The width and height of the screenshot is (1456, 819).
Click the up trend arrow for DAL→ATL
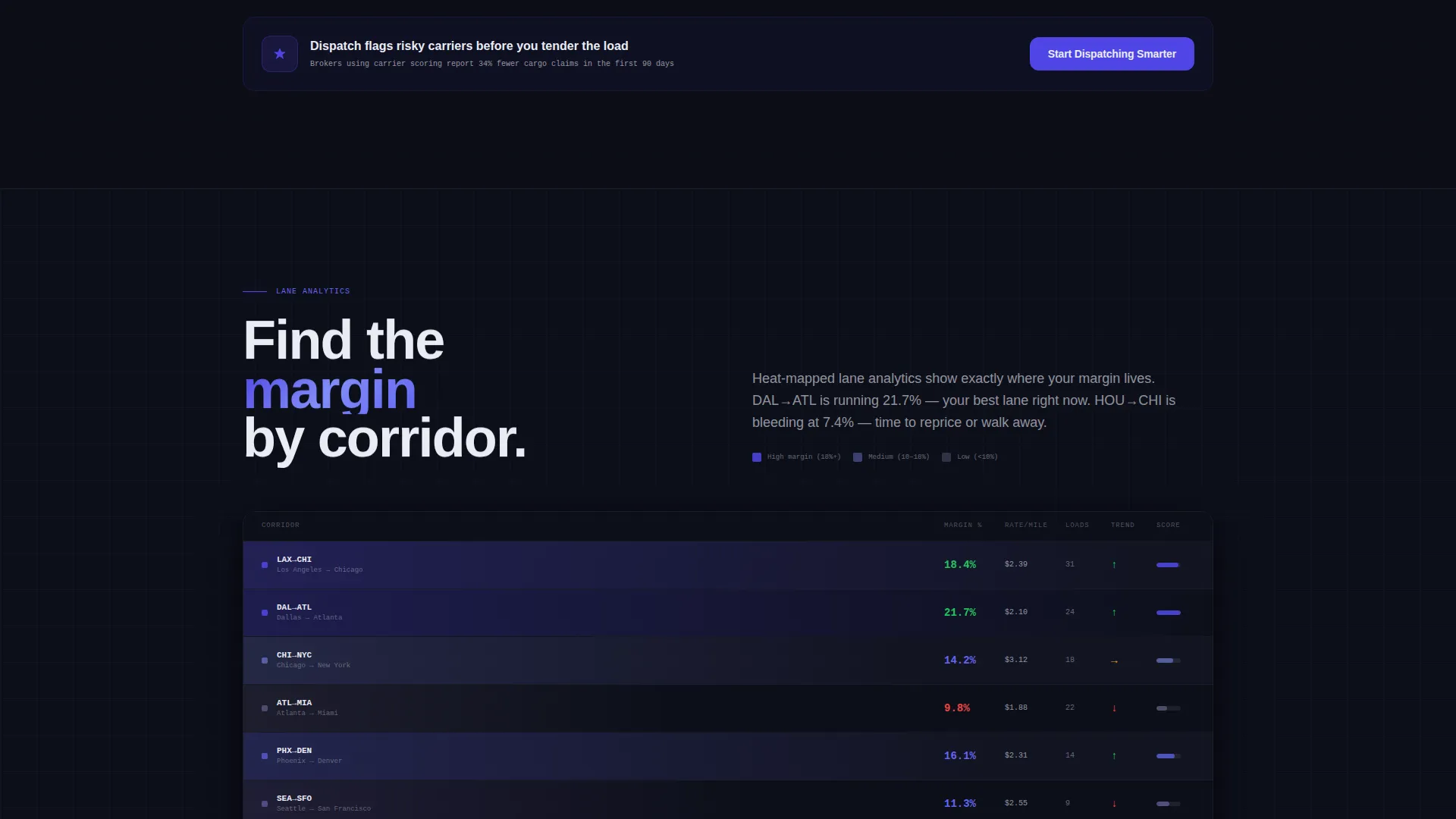[x=1114, y=613]
